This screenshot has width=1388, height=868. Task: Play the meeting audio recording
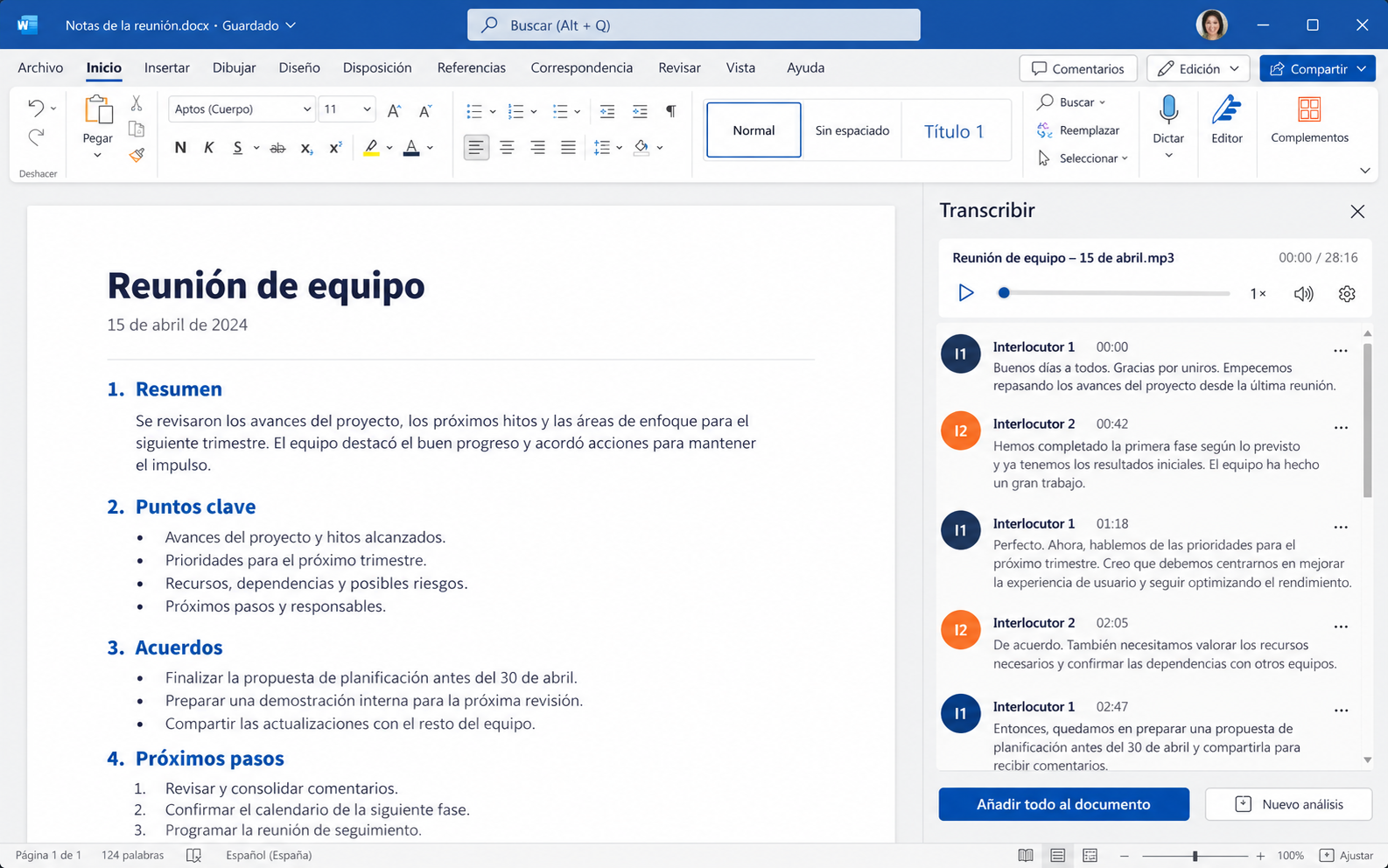965,293
